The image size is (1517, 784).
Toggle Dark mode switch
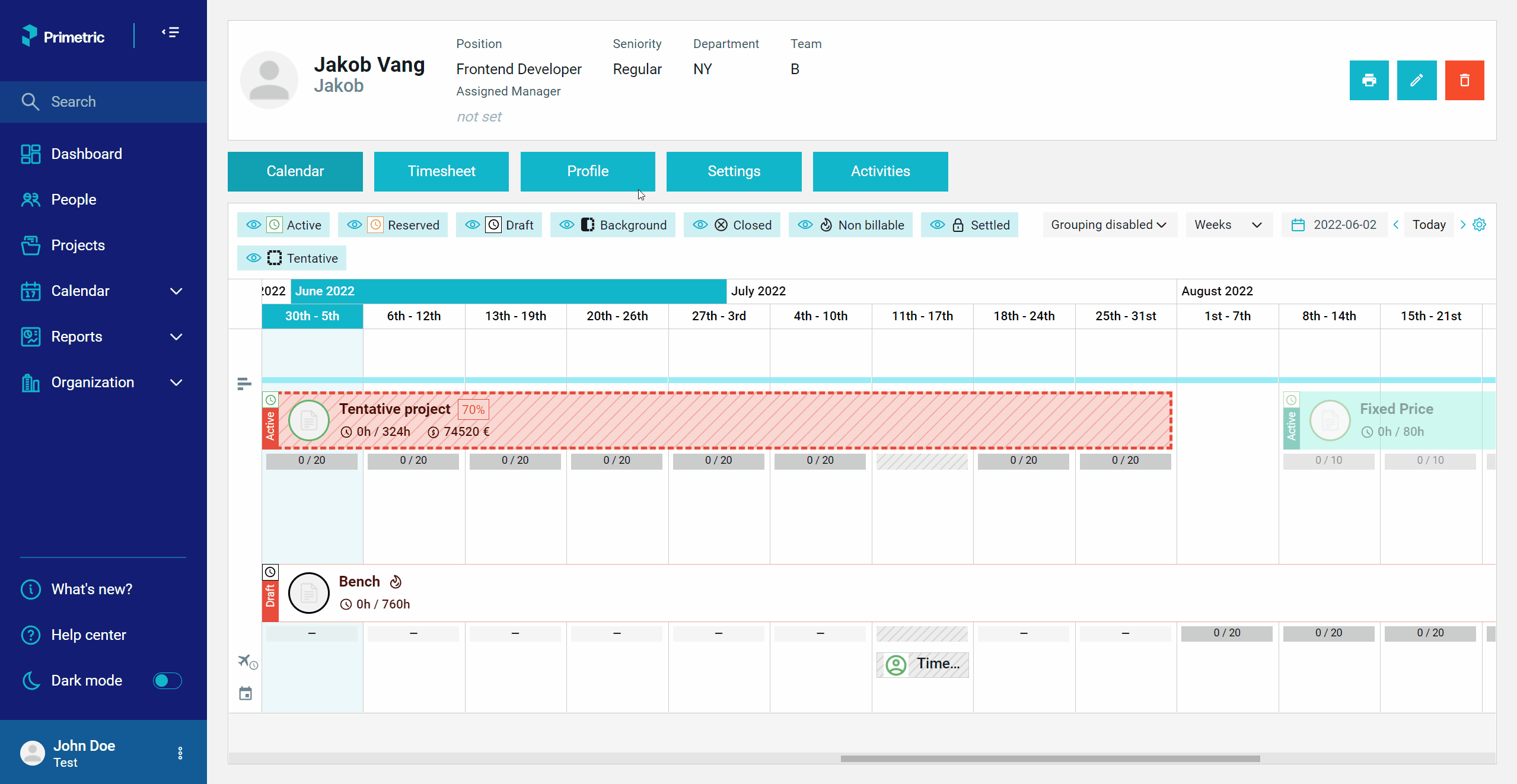coord(167,680)
